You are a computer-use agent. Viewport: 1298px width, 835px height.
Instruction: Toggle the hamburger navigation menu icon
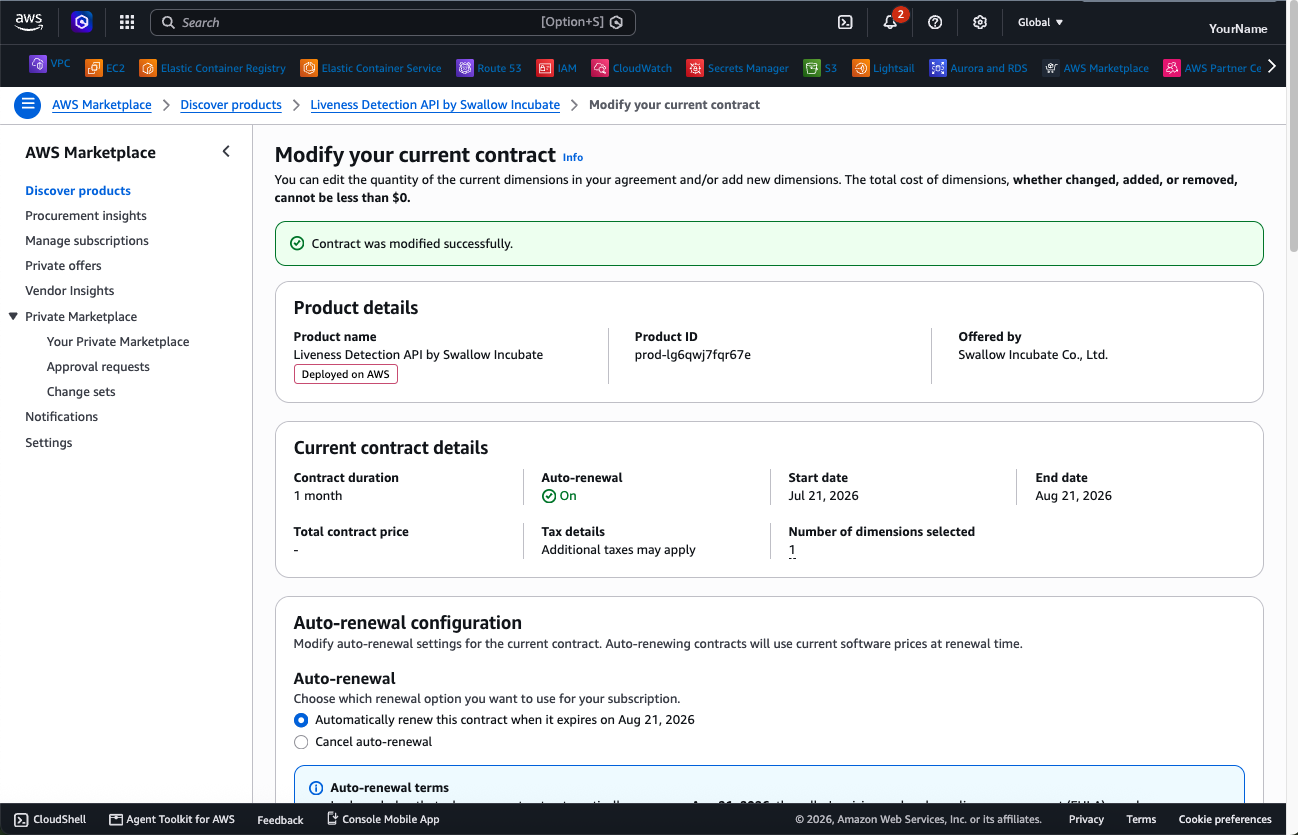point(28,104)
